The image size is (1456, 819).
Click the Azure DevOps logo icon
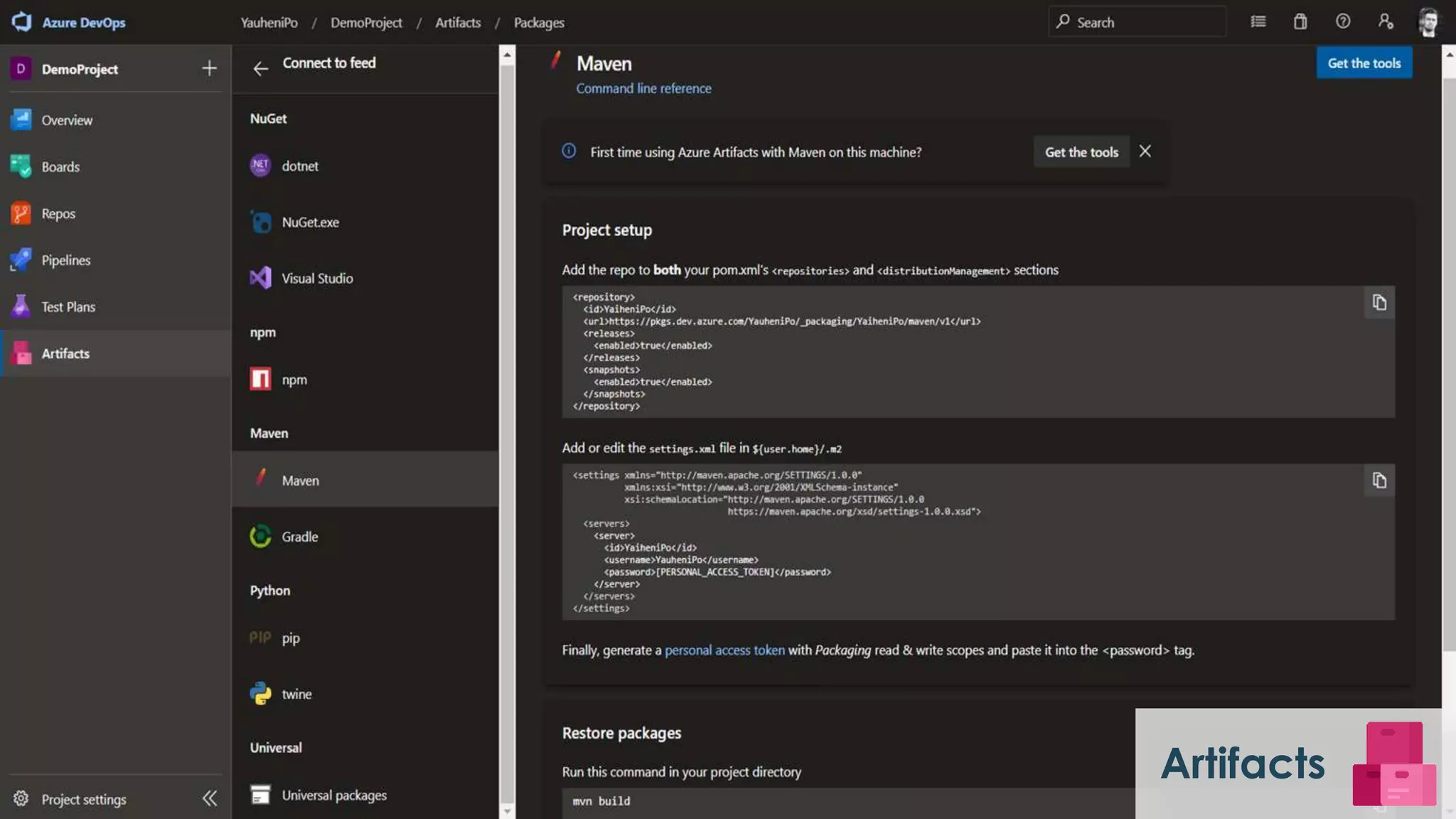(21, 21)
